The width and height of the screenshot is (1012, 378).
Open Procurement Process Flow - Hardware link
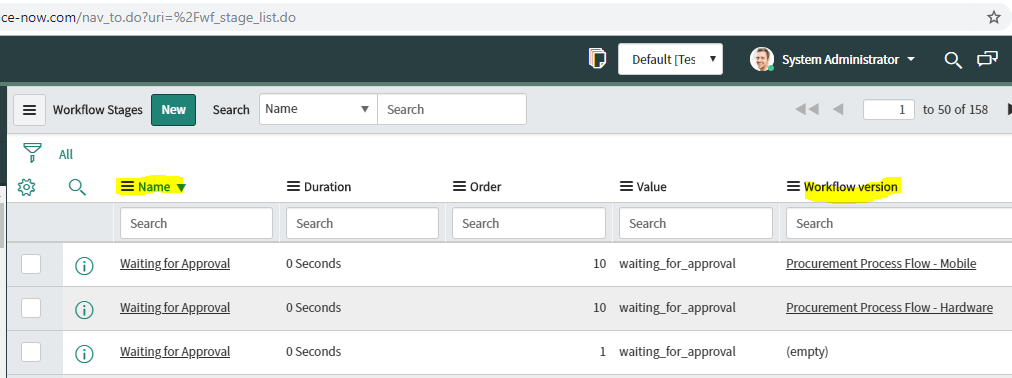pyautogui.click(x=889, y=308)
